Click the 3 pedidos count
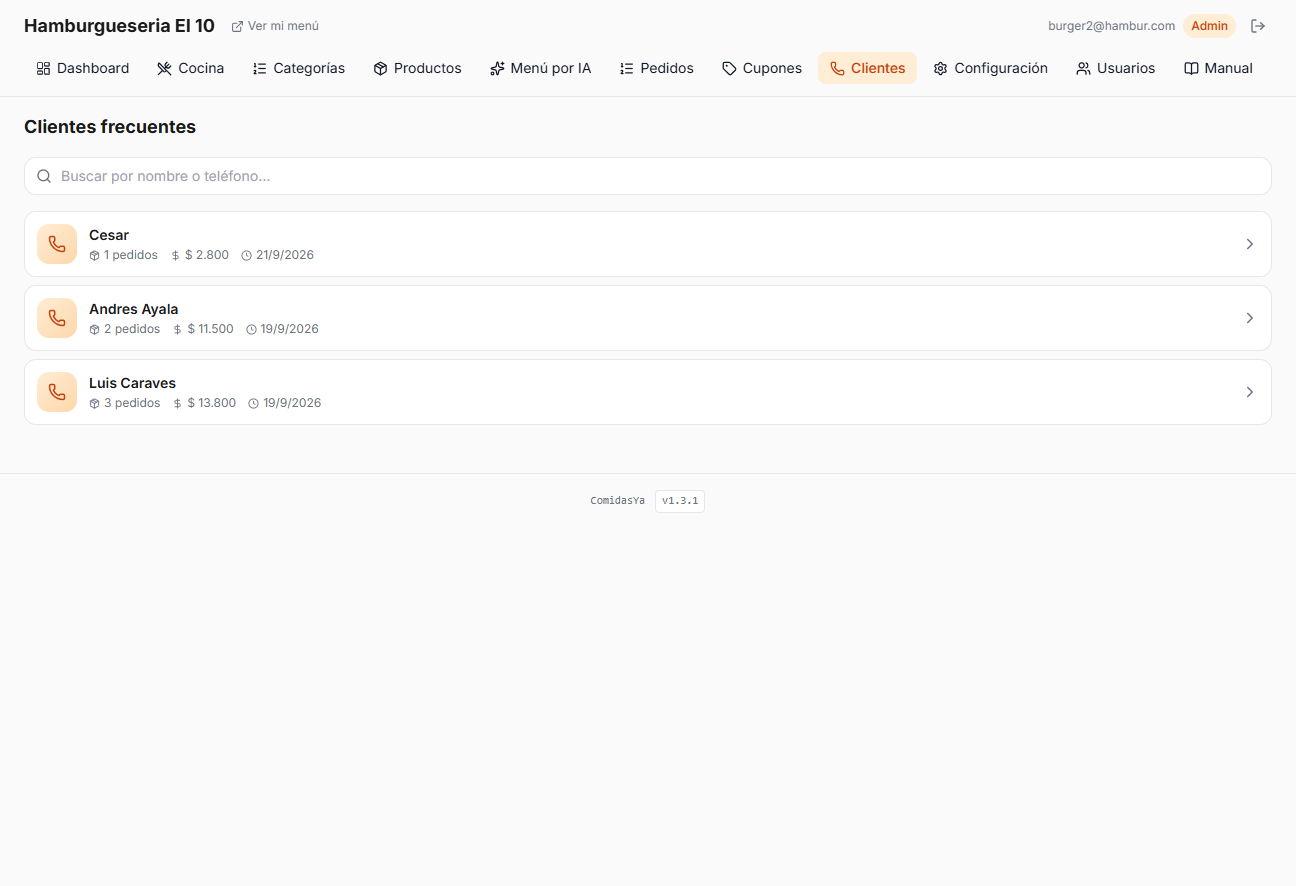Viewport: 1296px width, 886px height. pos(125,403)
